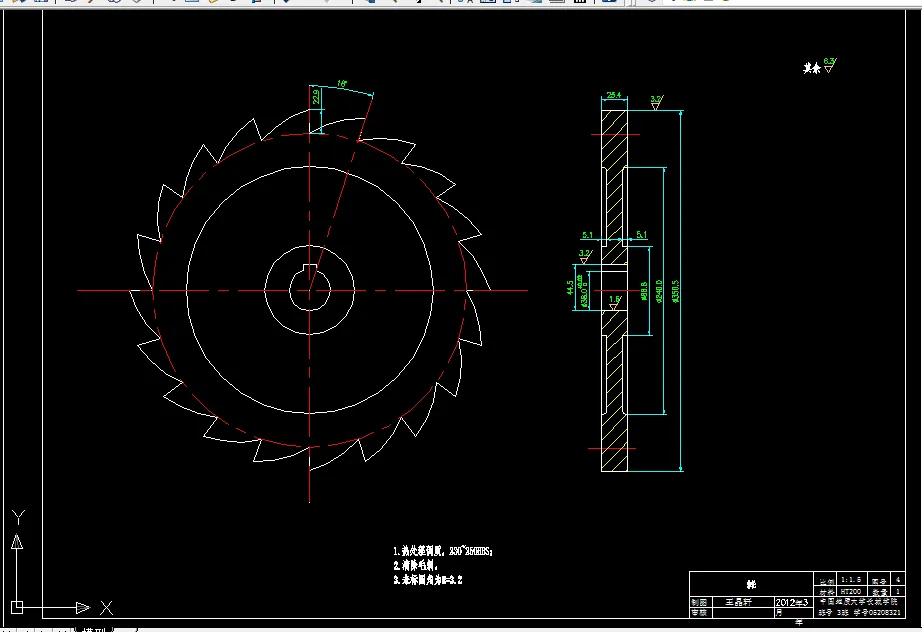Select the 其余 label text
Viewport: 922px width, 632px height.
coord(811,68)
